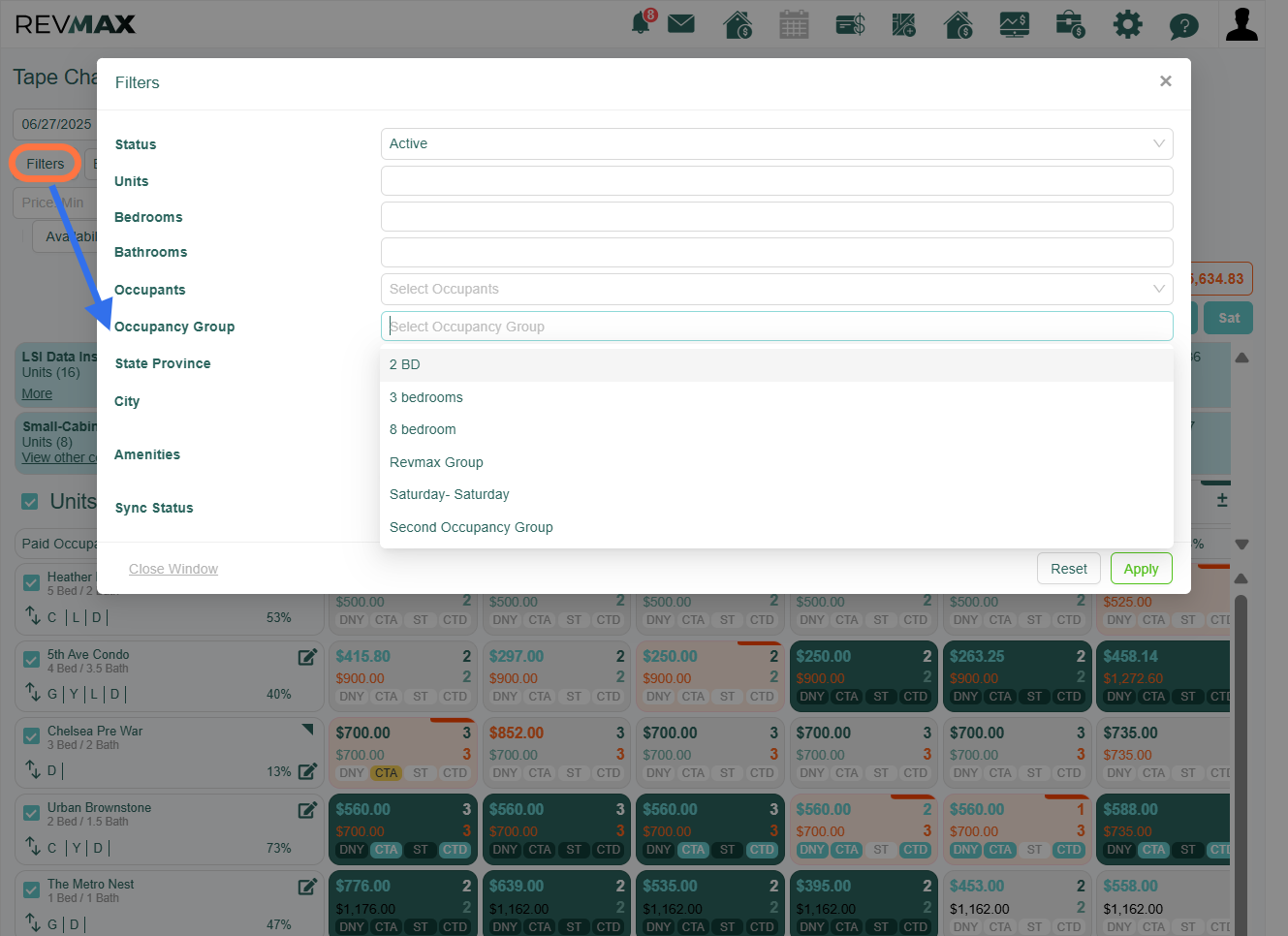The width and height of the screenshot is (1288, 936).
Task: Close the Filters dialog with the X
Action: point(1166,81)
